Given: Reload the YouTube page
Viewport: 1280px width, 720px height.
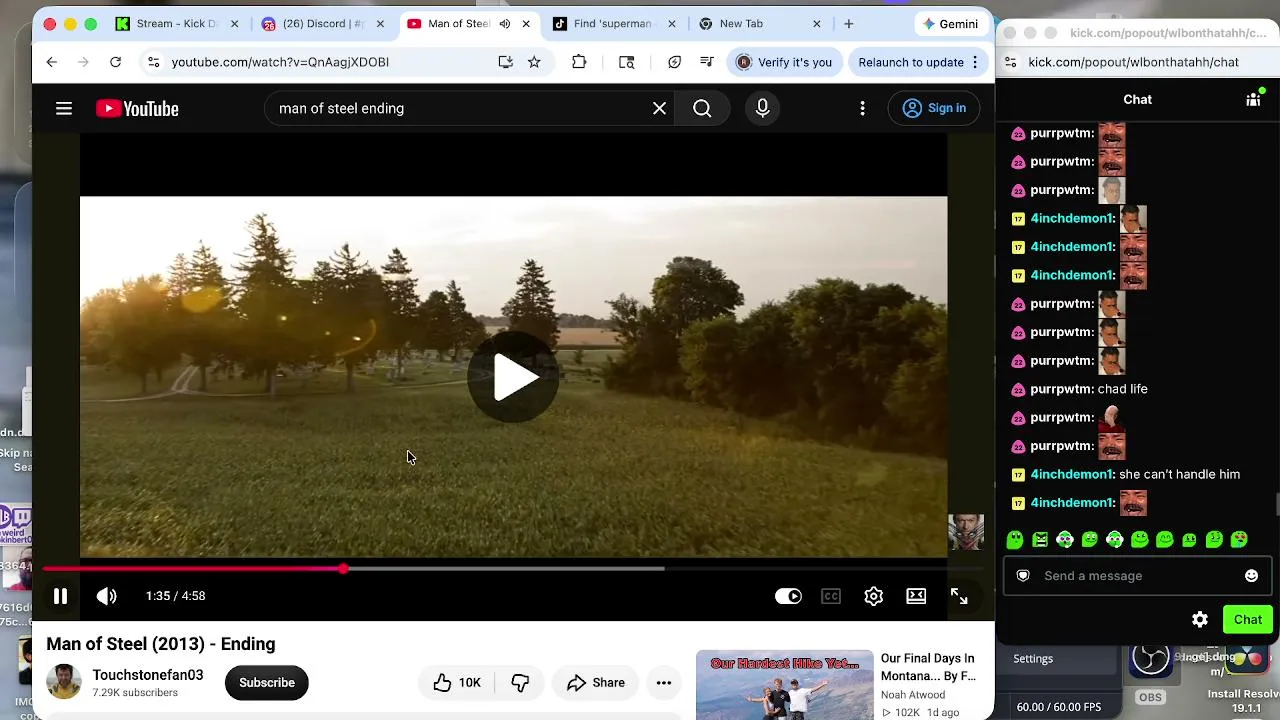Looking at the screenshot, I should (115, 62).
